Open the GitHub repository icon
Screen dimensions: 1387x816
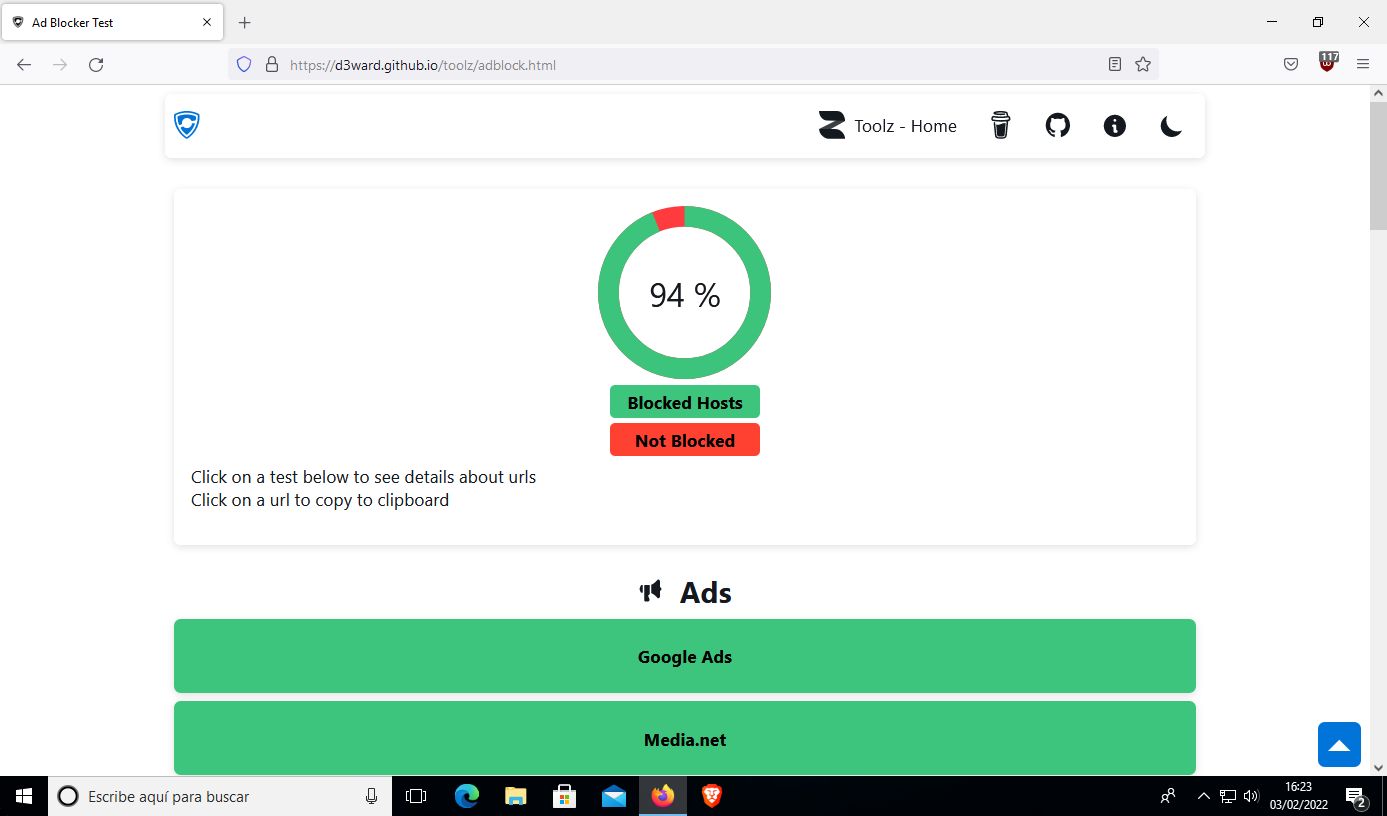point(1057,125)
